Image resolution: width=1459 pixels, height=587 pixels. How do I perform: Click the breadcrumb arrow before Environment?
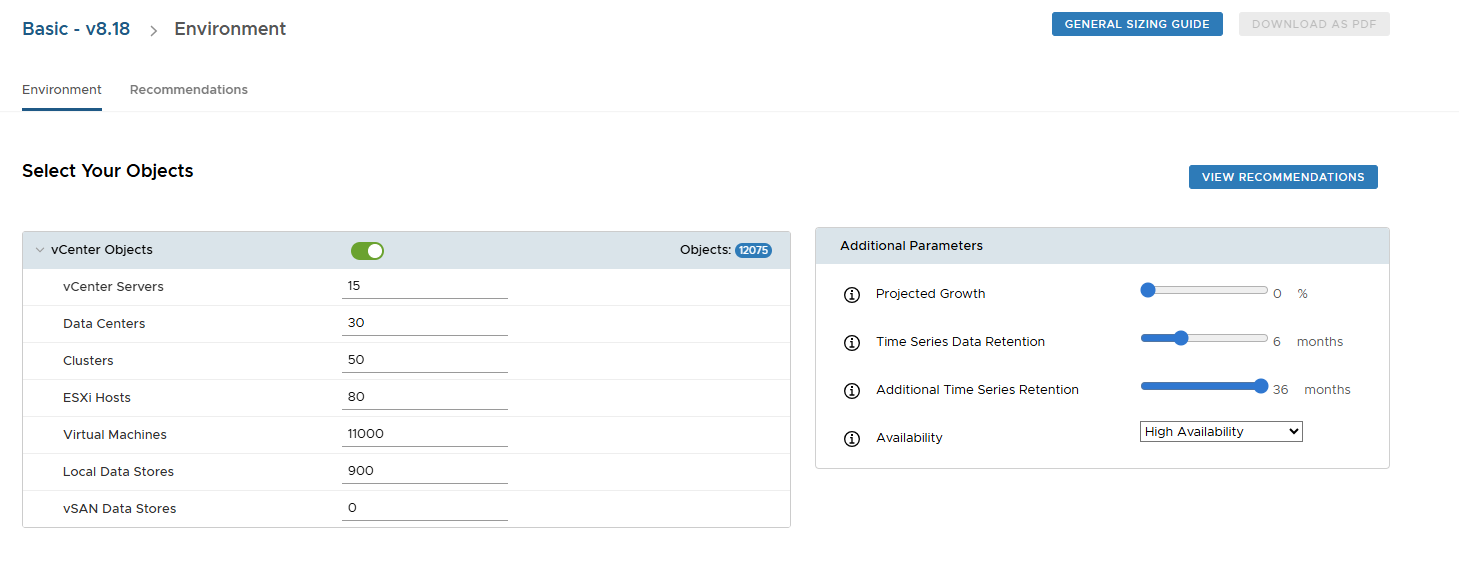point(154,31)
